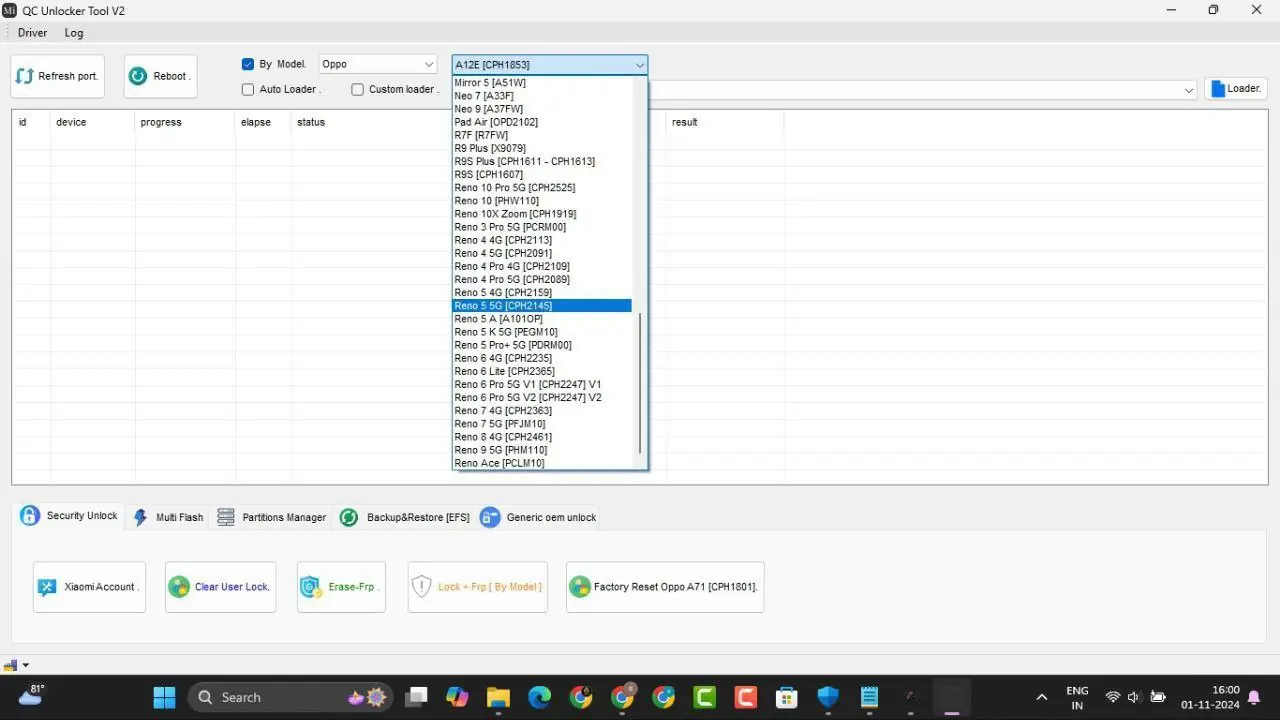Click the Loader button
The width and height of the screenshot is (1280, 720).
click(x=1236, y=89)
